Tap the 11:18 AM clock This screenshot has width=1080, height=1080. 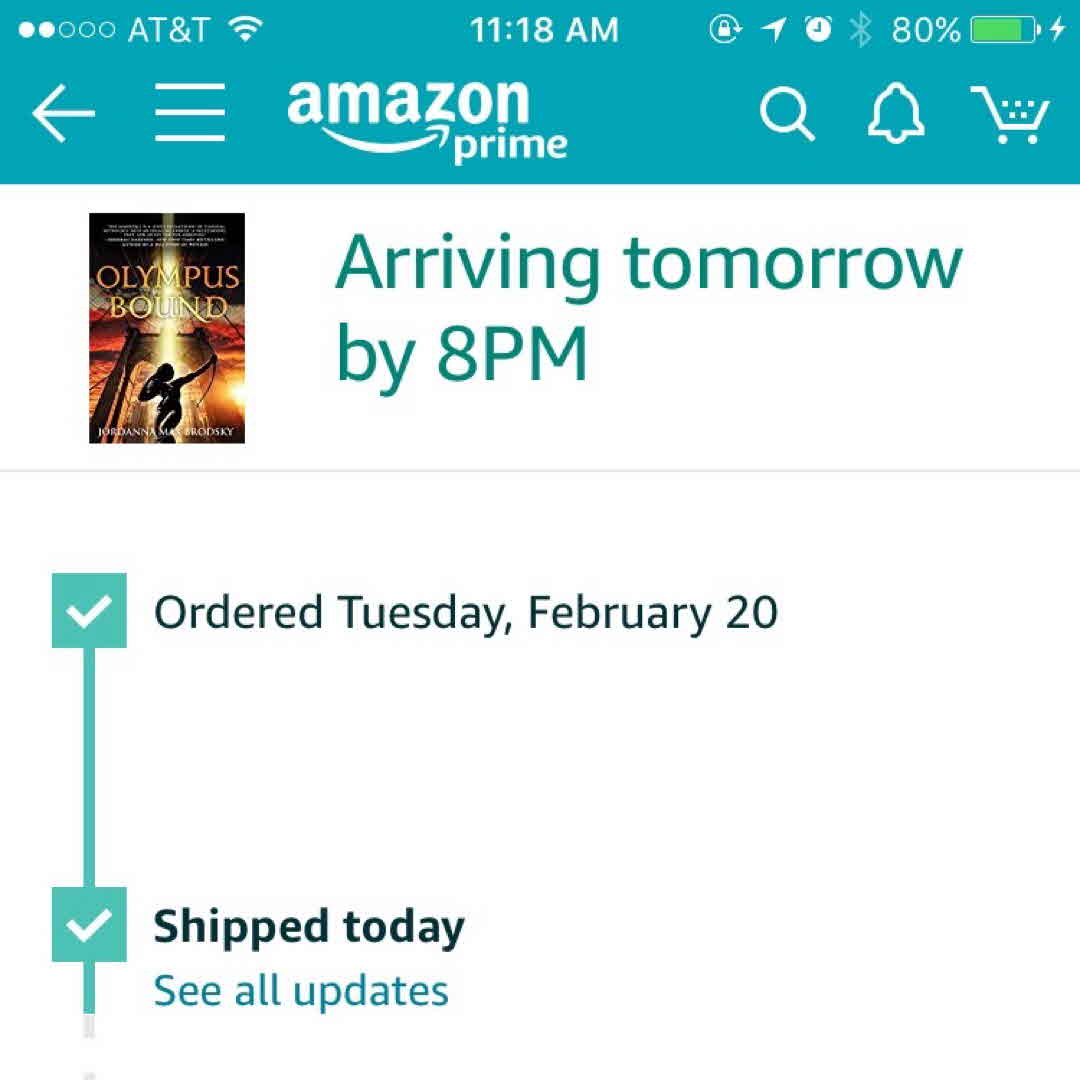pos(544,30)
